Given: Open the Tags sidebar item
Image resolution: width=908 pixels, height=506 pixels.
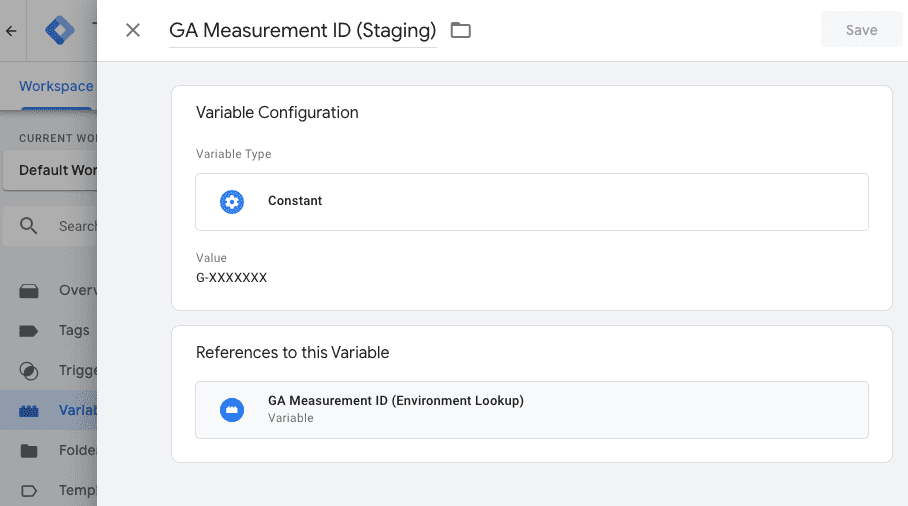Looking at the screenshot, I should point(49,330).
